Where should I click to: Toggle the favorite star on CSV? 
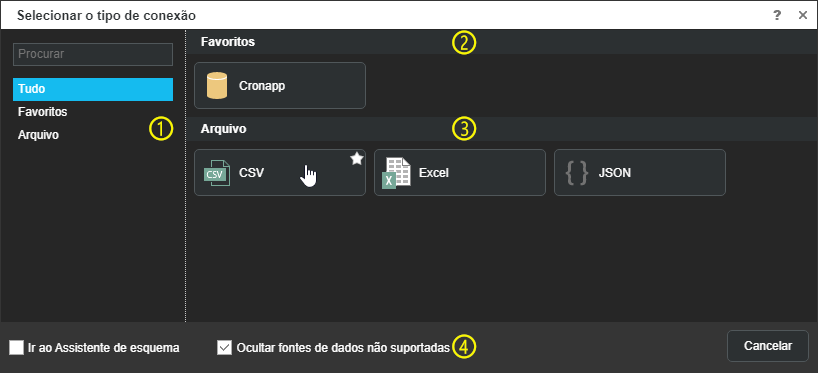click(356, 159)
